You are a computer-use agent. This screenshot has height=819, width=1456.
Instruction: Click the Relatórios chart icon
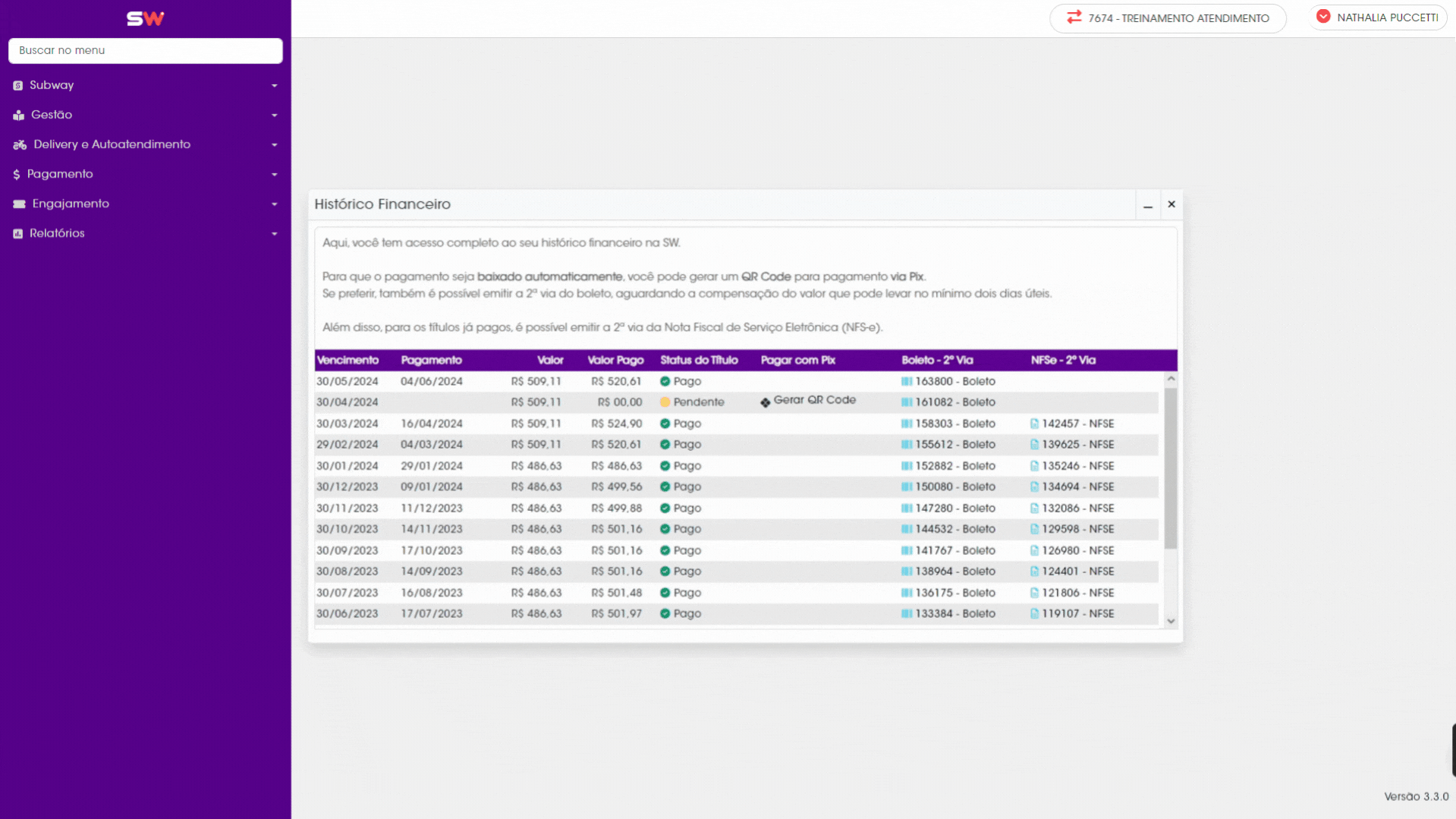(18, 234)
